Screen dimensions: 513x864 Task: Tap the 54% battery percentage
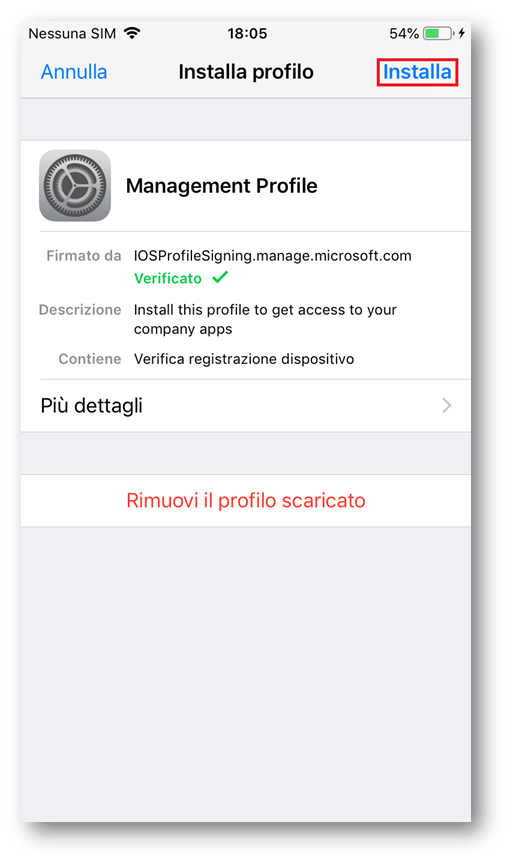pos(404,34)
